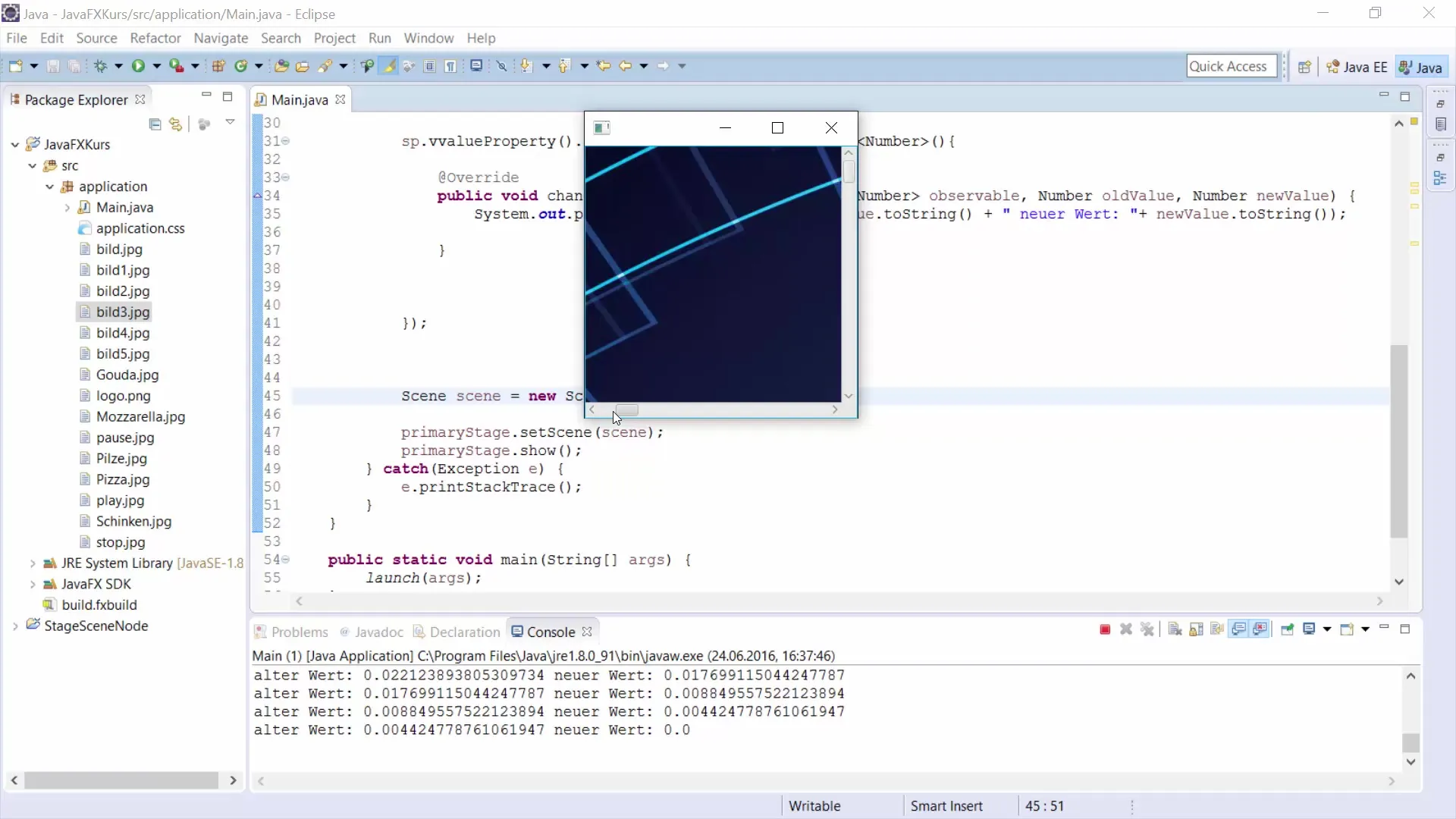Toggle Show Whitespace Characters icon
The image size is (1456, 819).
pos(451,66)
